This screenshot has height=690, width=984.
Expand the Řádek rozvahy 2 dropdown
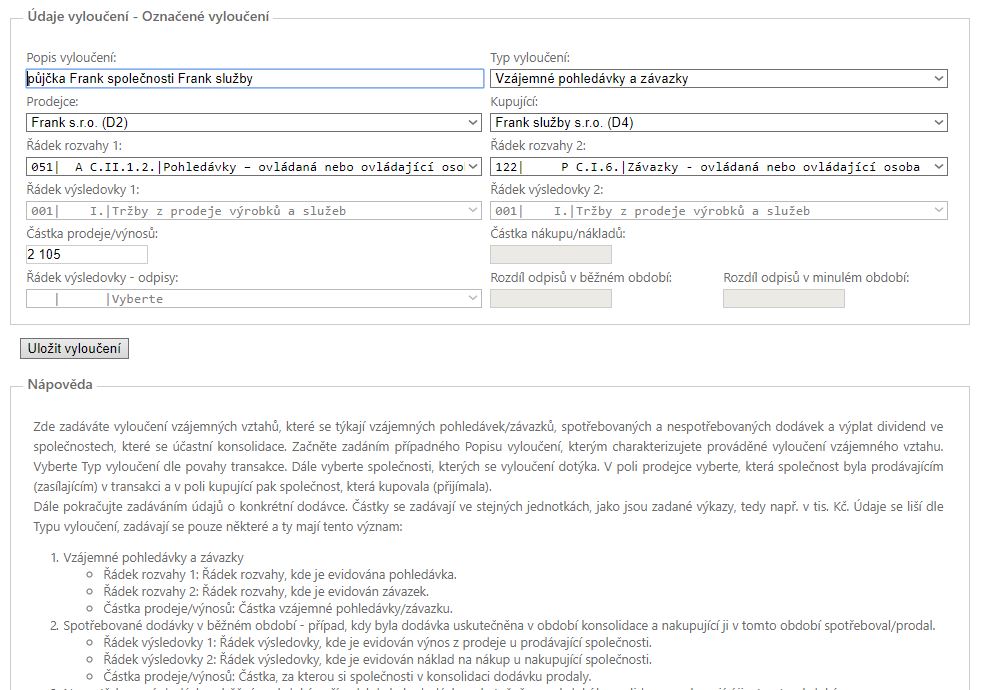click(x=719, y=167)
